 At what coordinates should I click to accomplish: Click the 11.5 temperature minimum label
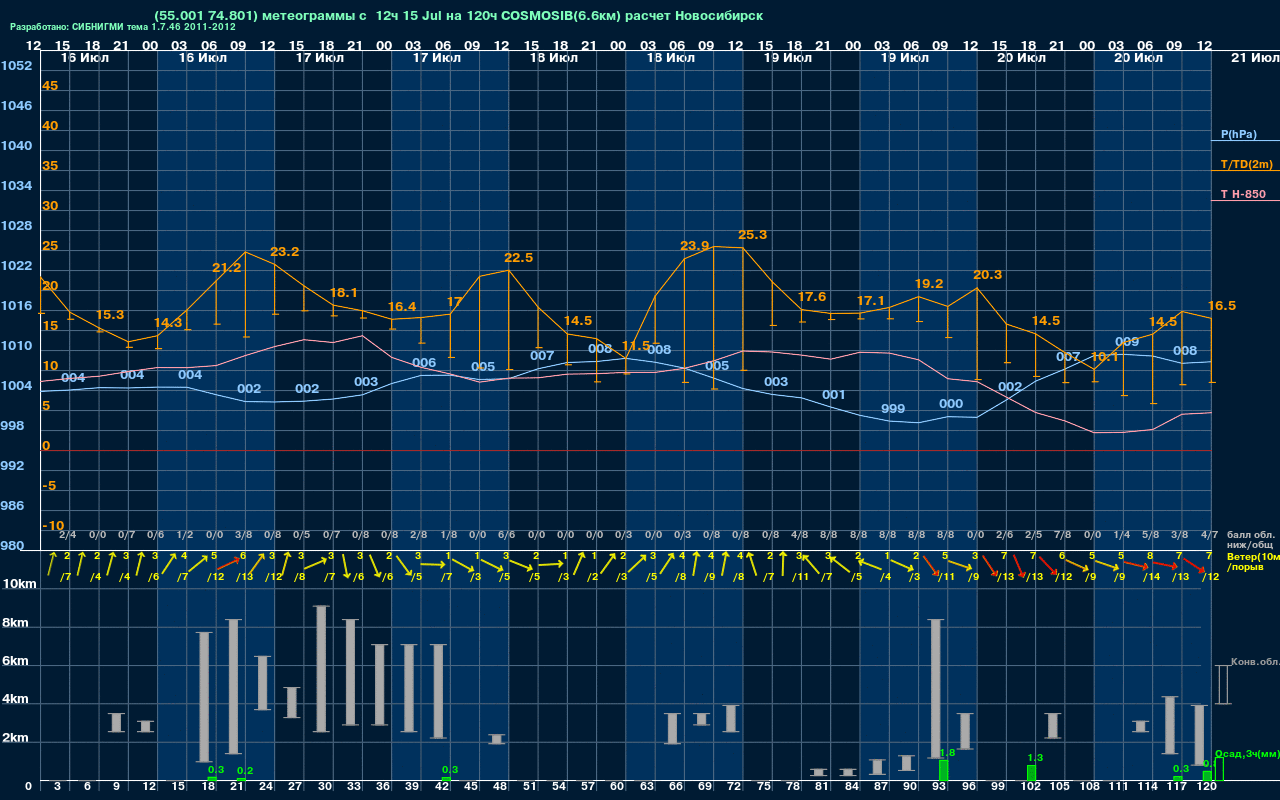pyautogui.click(x=635, y=346)
